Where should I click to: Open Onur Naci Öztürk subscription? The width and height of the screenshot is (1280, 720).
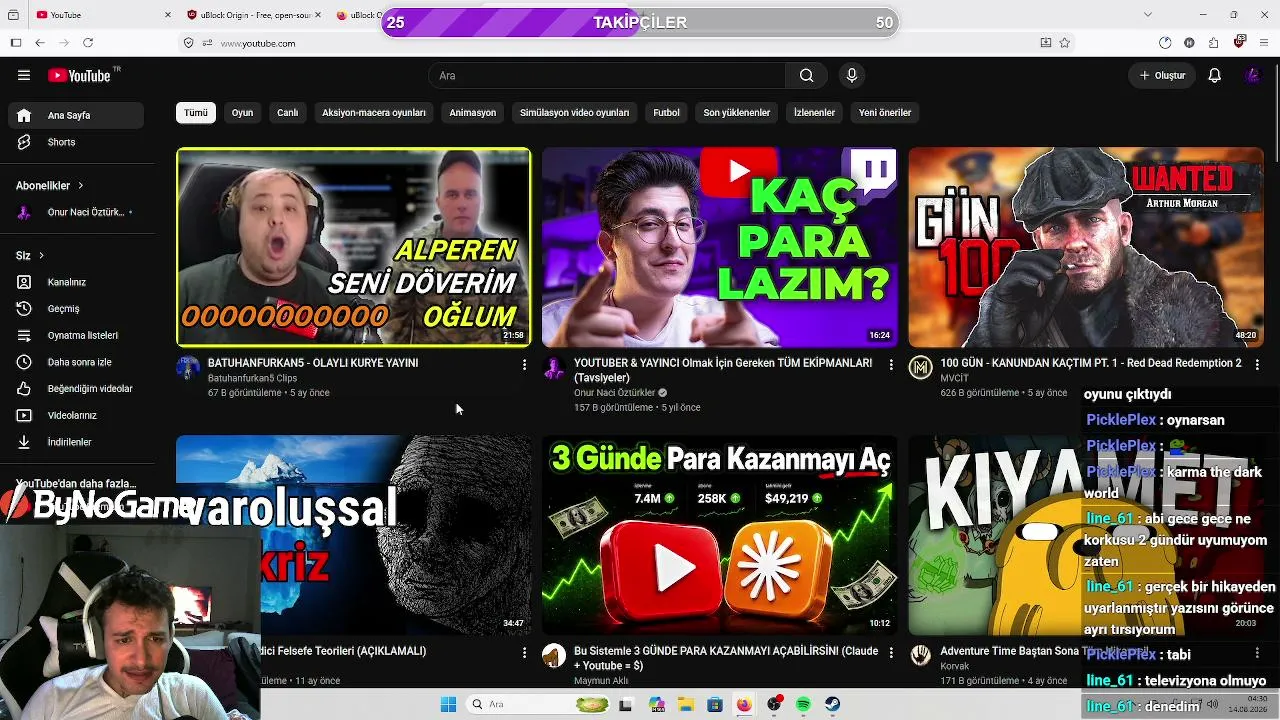[x=76, y=212]
